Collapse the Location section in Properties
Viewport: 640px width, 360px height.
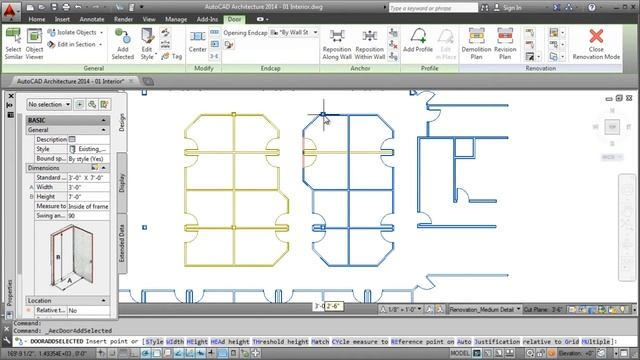tap(104, 300)
